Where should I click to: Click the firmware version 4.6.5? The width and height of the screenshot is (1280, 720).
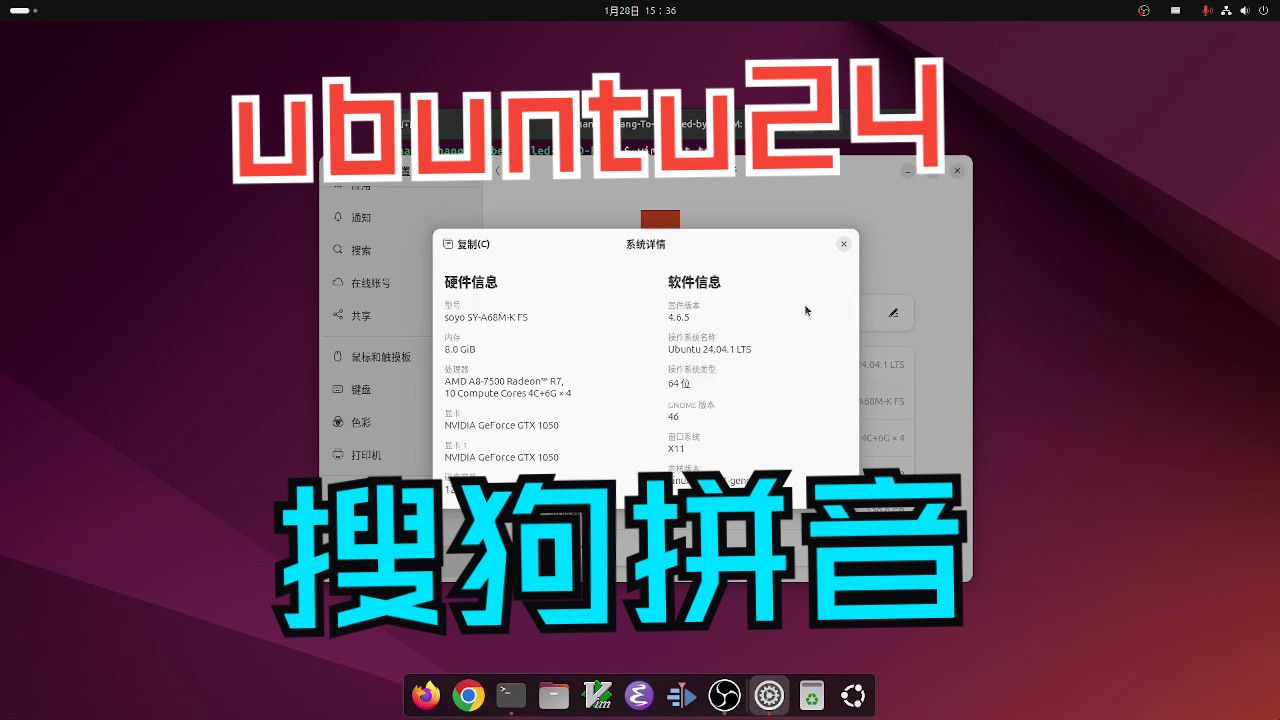(x=678, y=317)
